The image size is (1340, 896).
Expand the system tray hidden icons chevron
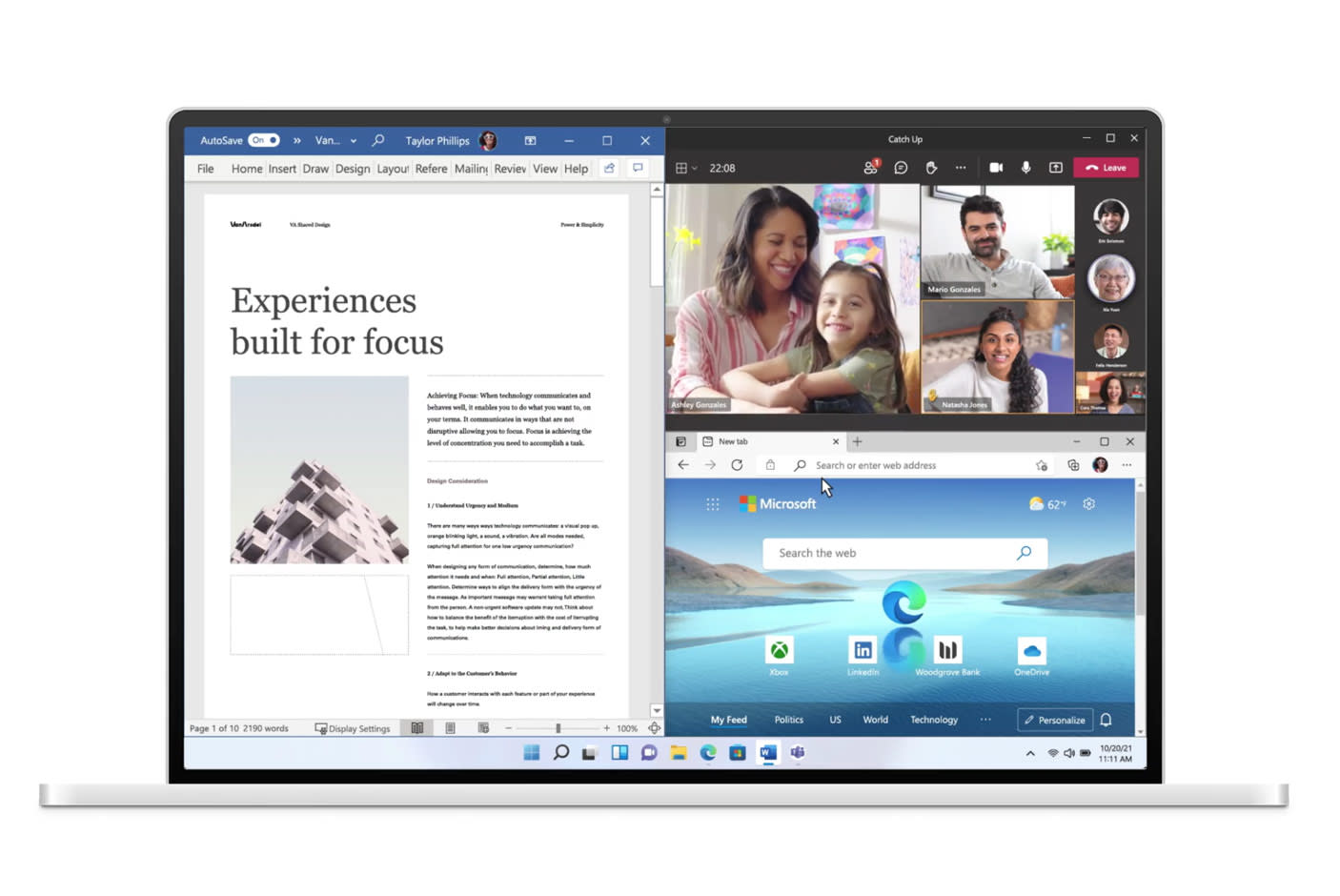(1030, 753)
